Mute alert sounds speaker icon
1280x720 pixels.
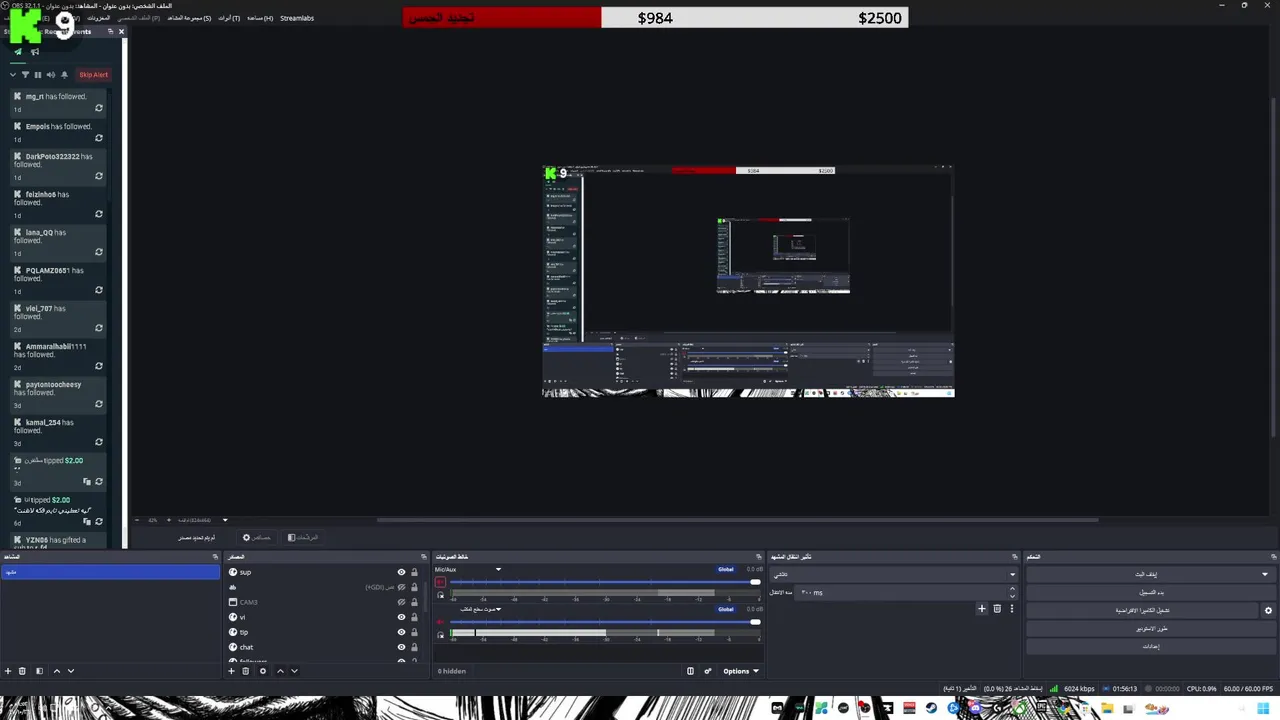coord(51,74)
